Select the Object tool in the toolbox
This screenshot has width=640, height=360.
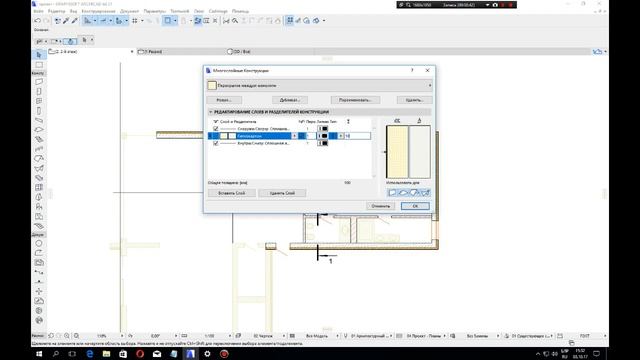(39, 207)
